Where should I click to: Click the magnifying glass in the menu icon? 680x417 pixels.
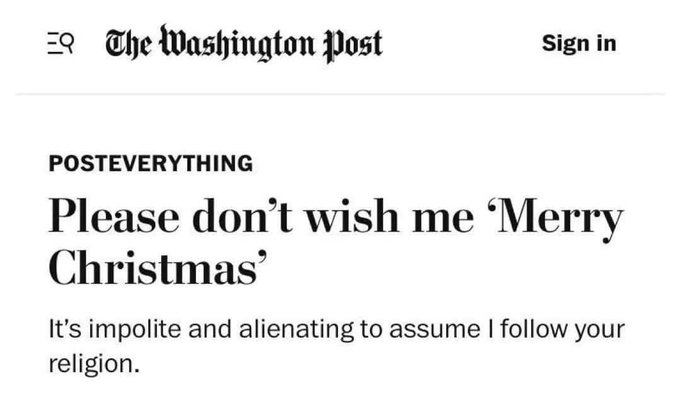point(67,42)
